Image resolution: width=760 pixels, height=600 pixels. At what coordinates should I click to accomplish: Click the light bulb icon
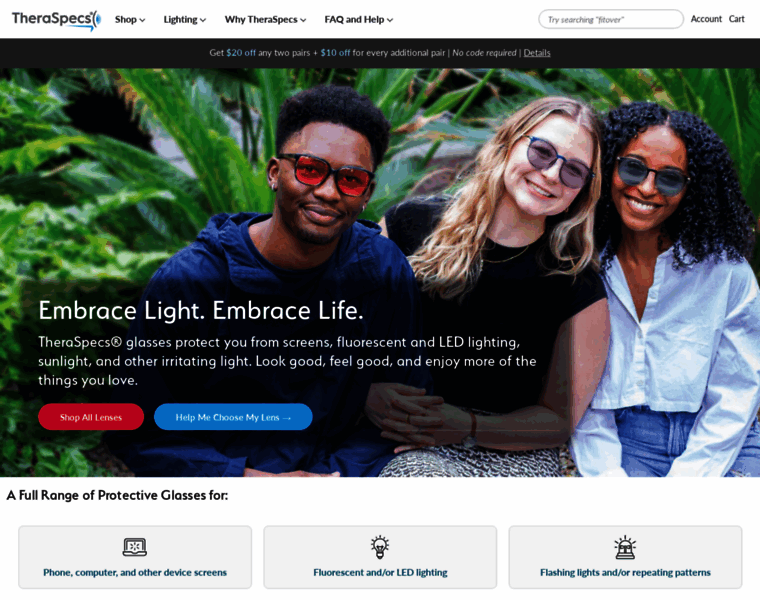(380, 547)
